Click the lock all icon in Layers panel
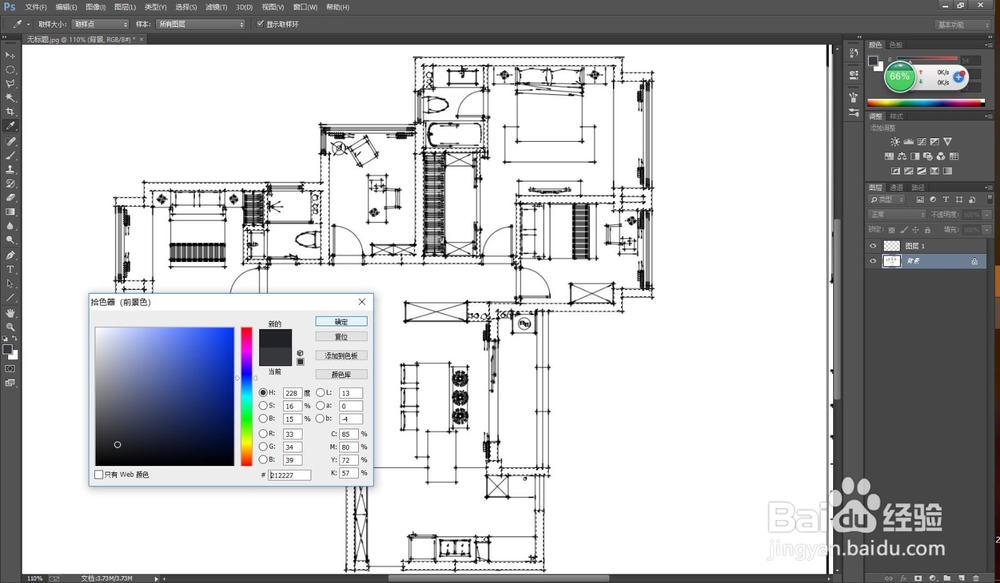Screen dimensions: 1000x583 tap(928, 230)
